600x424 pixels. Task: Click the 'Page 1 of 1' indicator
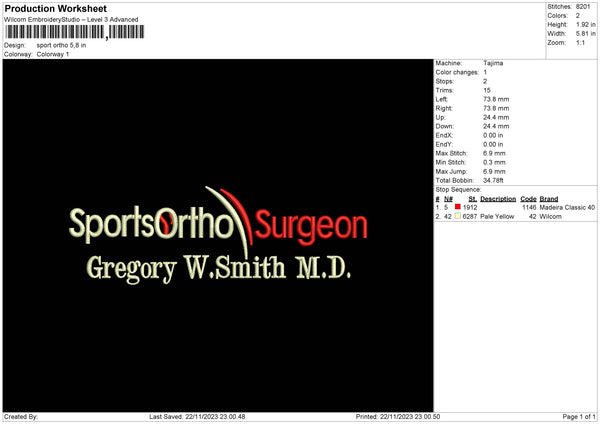[579, 417]
